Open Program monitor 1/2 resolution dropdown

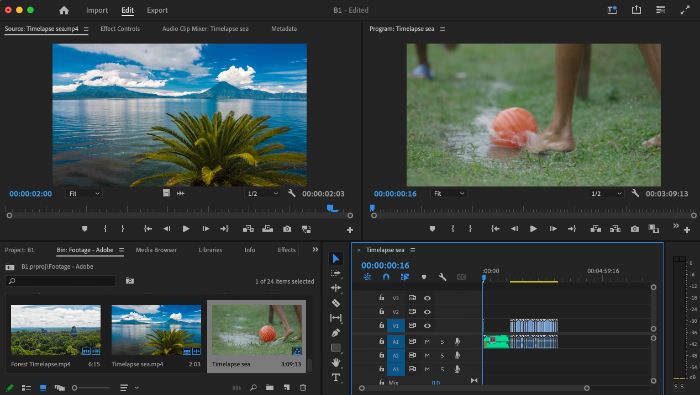click(606, 193)
